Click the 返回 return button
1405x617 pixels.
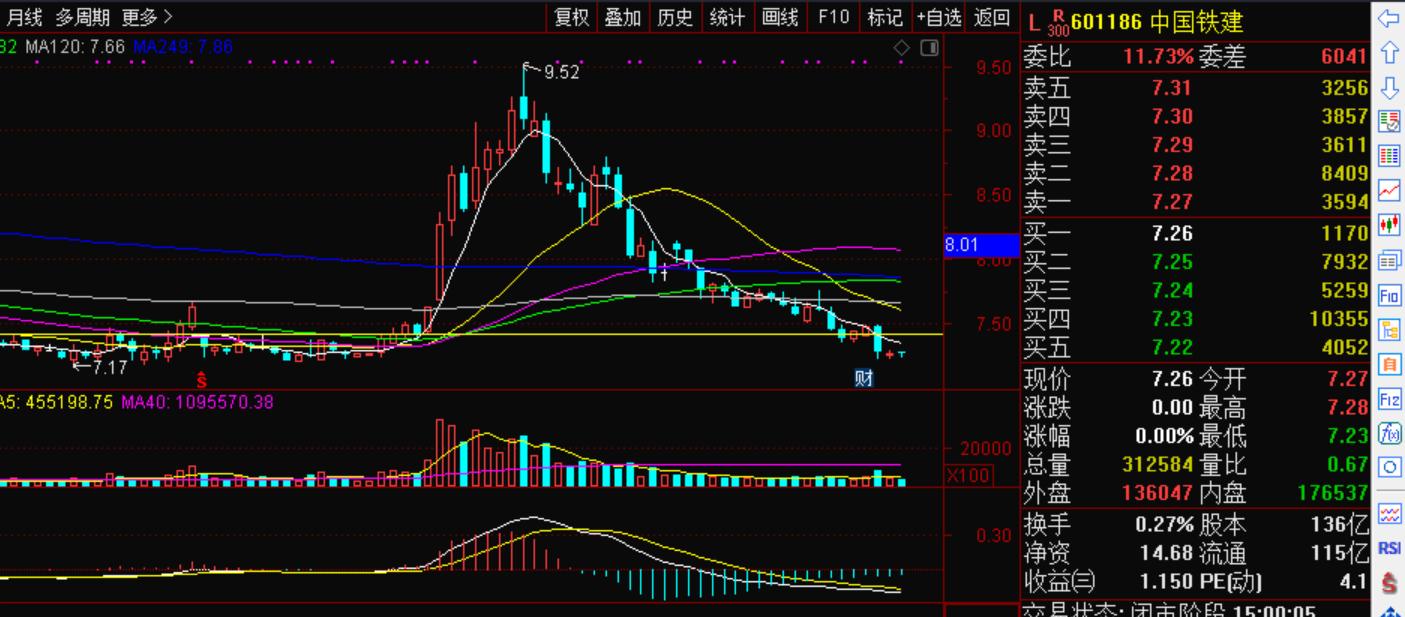pyautogui.click(x=991, y=17)
